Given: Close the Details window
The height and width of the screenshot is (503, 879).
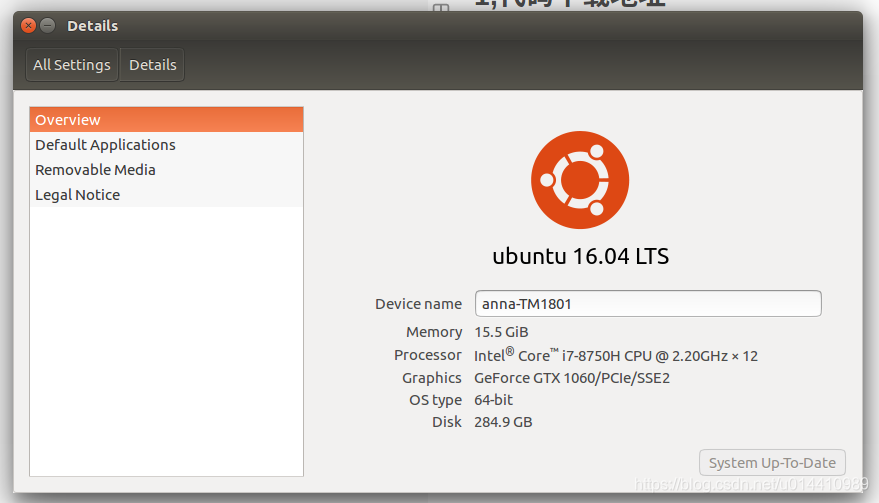Looking at the screenshot, I should point(28,26).
